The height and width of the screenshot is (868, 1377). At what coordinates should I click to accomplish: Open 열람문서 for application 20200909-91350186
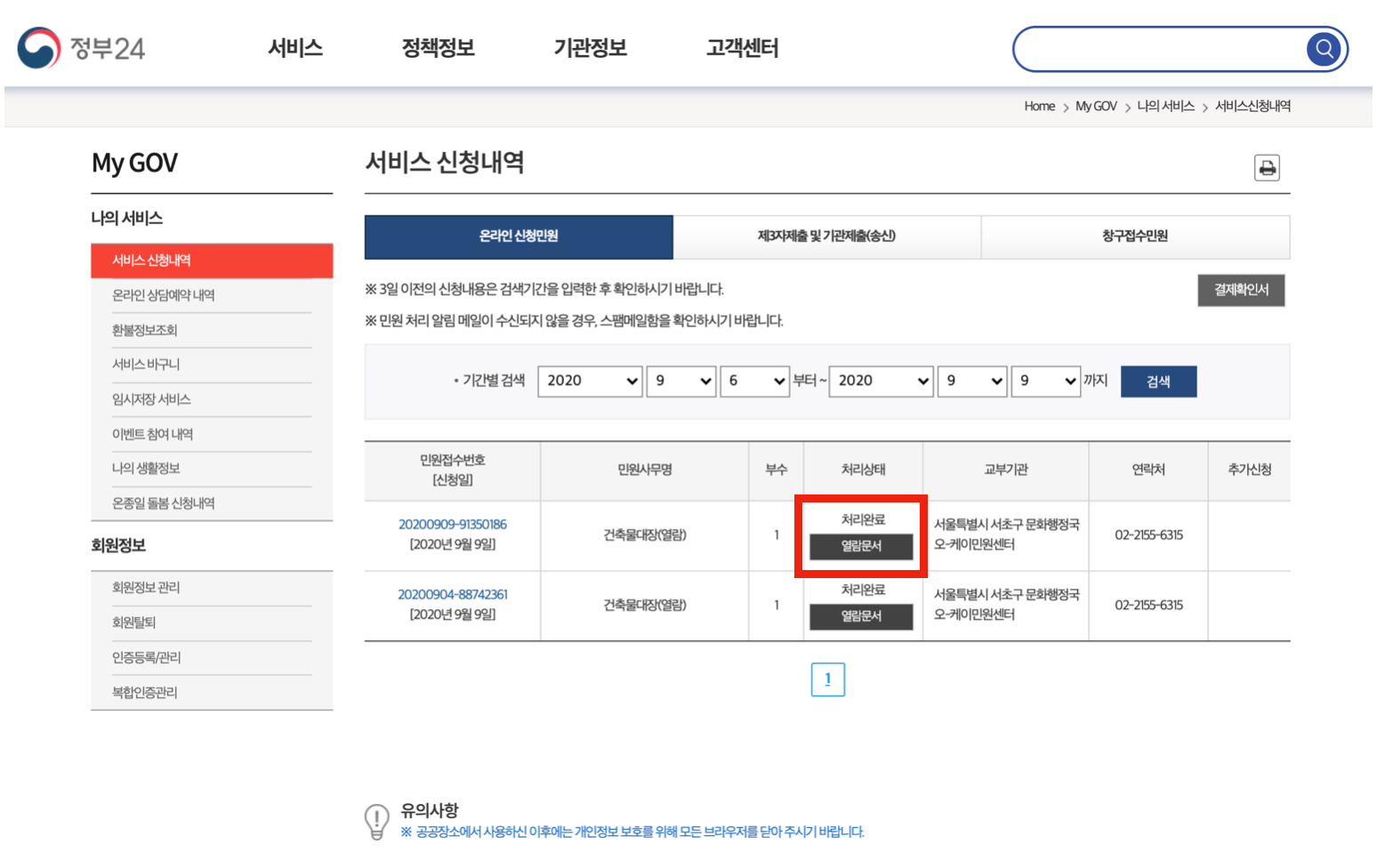861,547
